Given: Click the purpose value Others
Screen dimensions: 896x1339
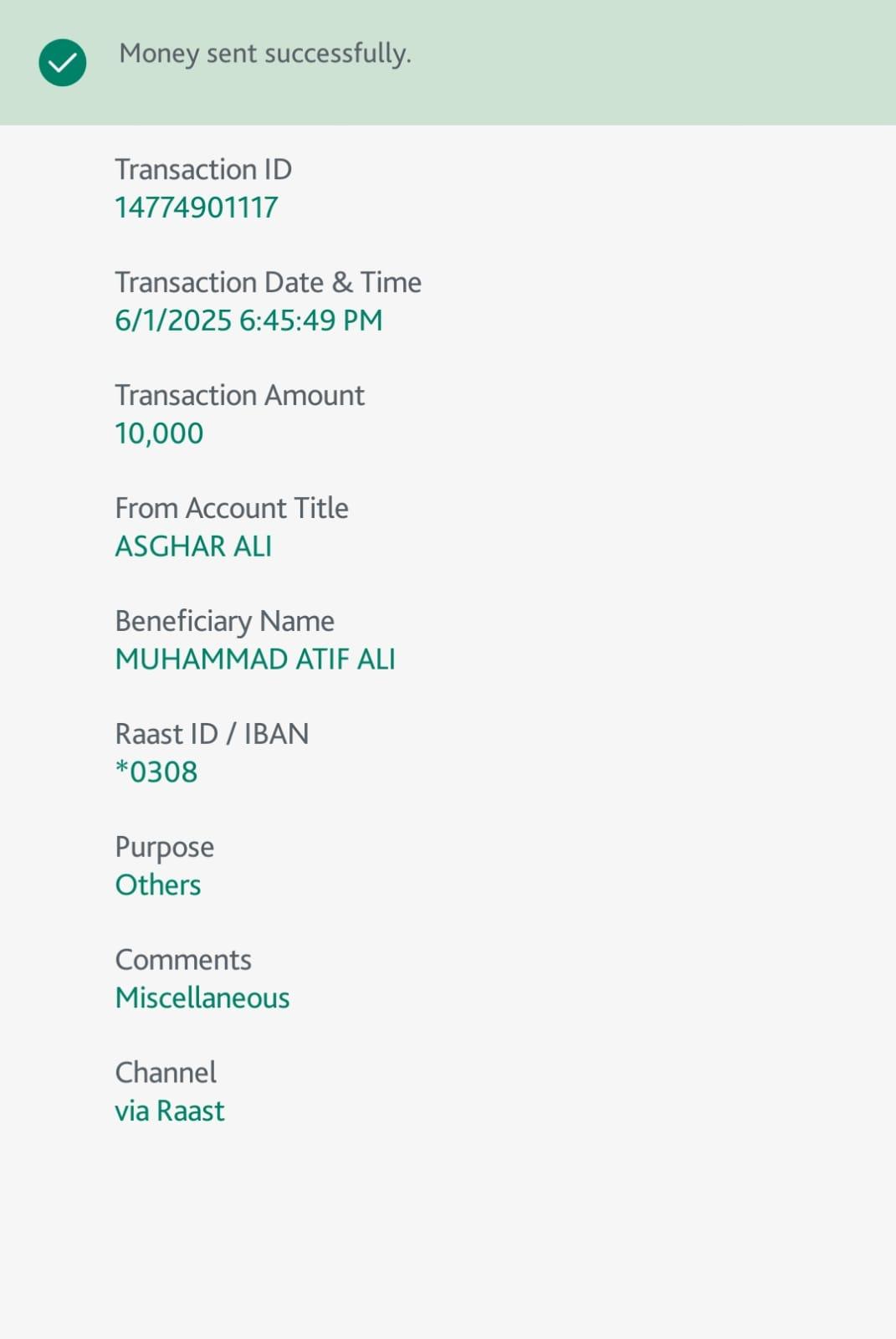Looking at the screenshot, I should tap(158, 885).
